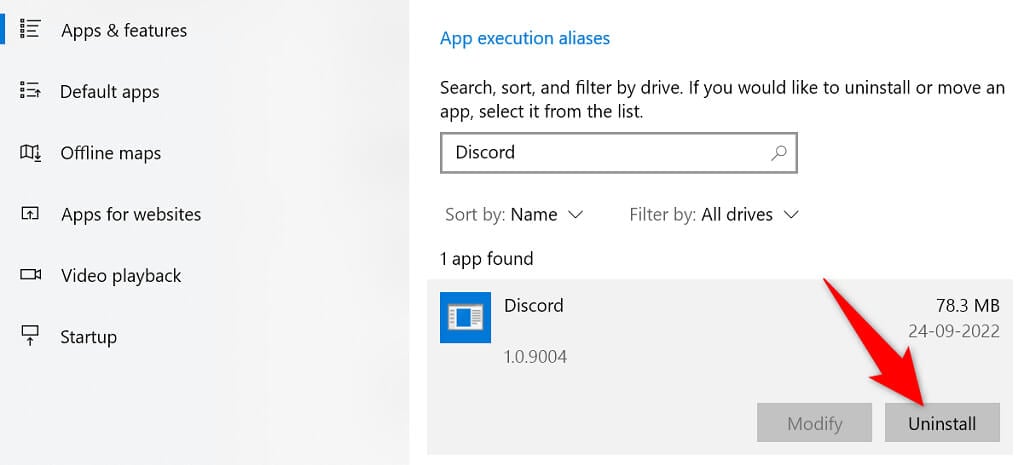
Task: Go to Default apps settings
Action: point(110,92)
